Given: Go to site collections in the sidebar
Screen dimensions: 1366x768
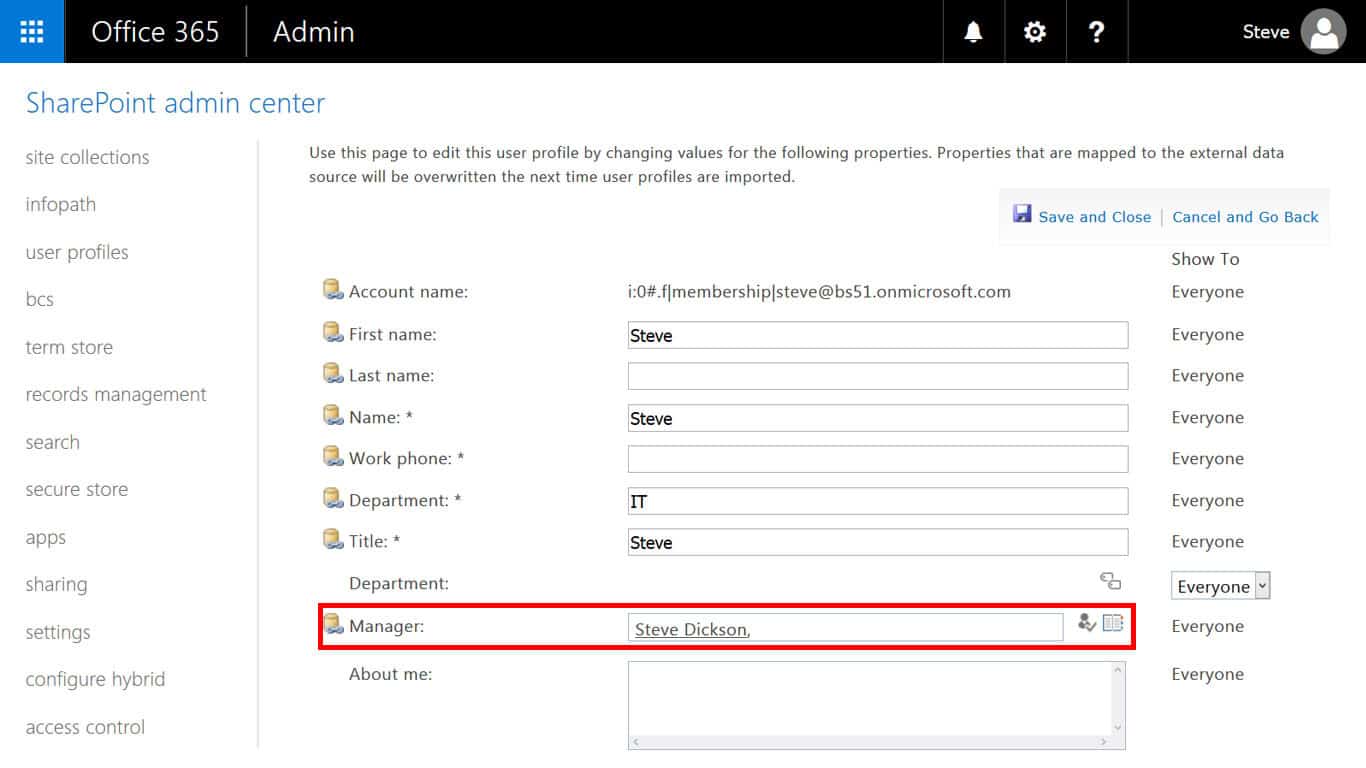Looking at the screenshot, I should (87, 157).
